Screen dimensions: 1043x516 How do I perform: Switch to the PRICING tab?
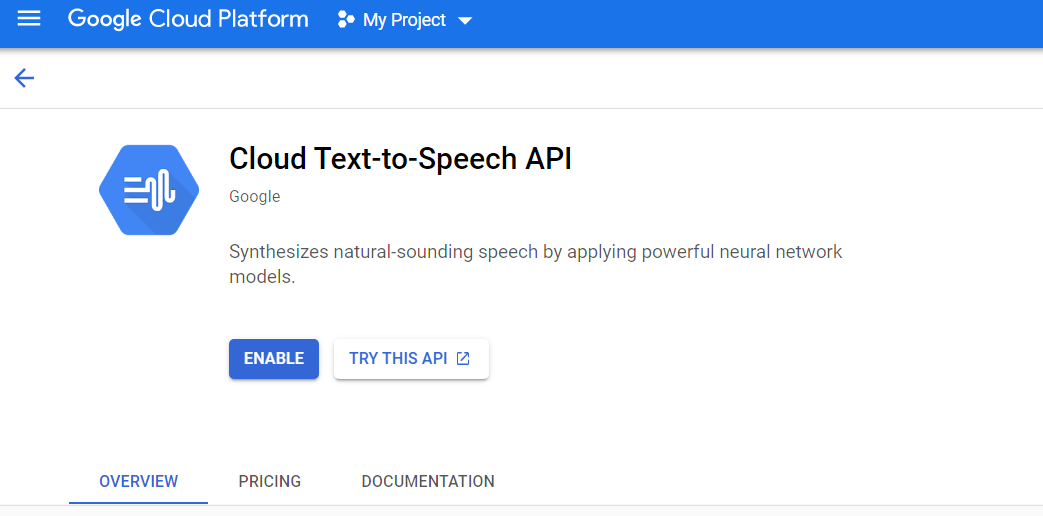pos(269,481)
